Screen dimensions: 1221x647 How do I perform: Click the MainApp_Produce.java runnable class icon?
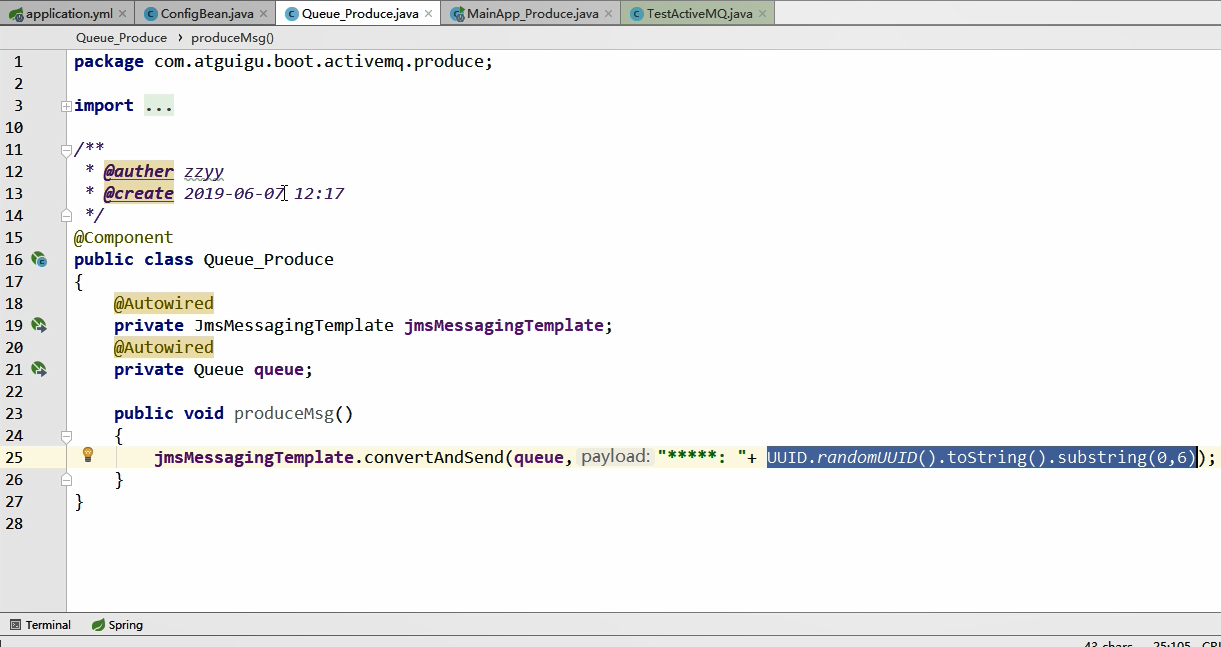457,14
